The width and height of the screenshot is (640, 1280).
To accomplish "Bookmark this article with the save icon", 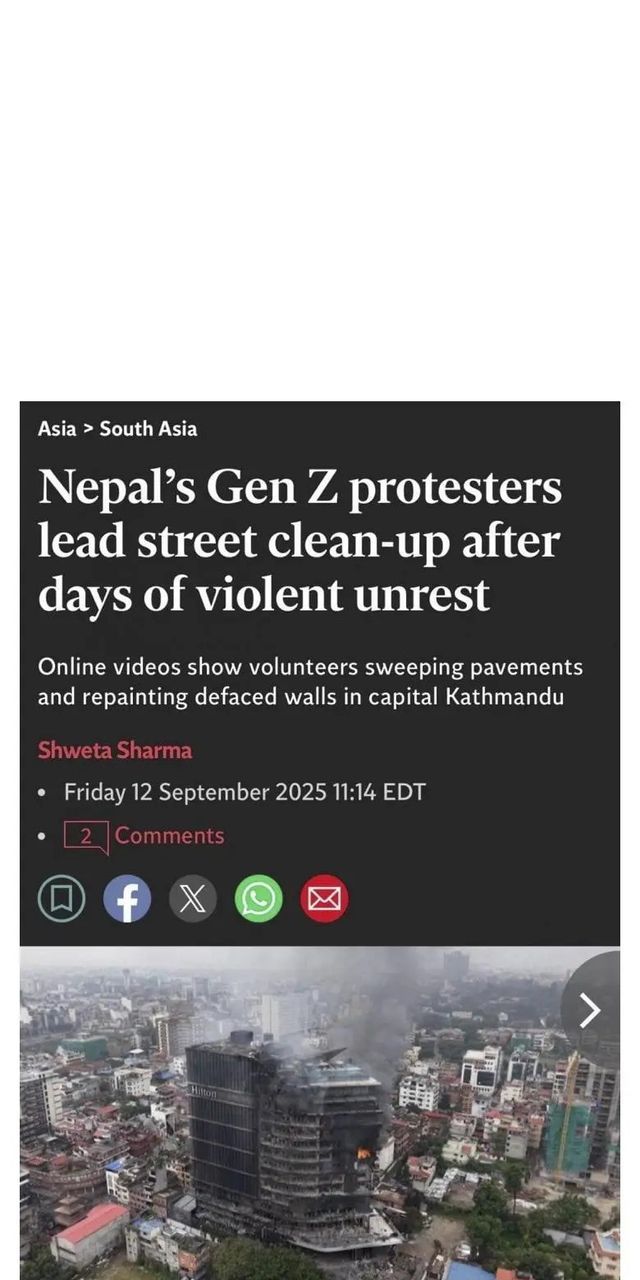I will (62, 898).
